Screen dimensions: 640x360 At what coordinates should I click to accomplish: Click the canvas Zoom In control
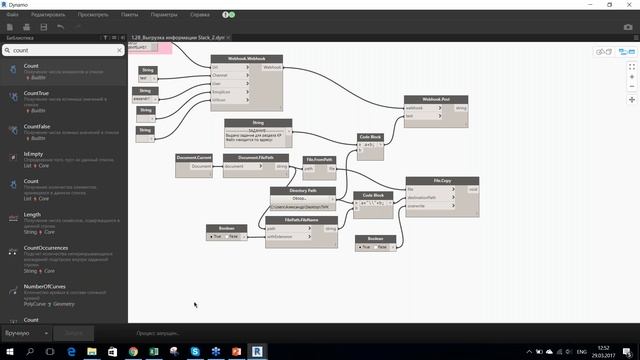tap(632, 77)
